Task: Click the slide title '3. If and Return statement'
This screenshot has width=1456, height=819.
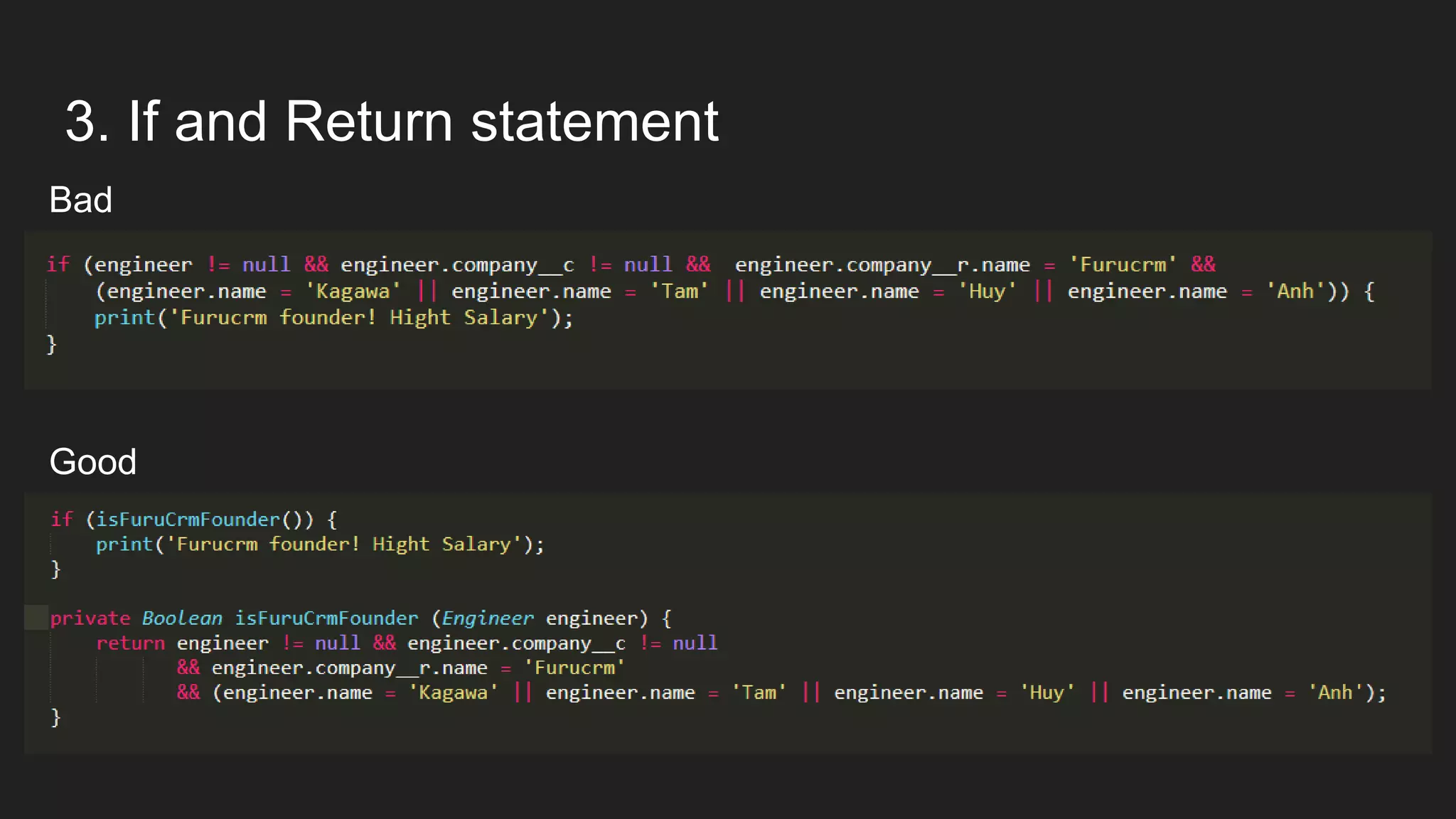Action: 392,121
